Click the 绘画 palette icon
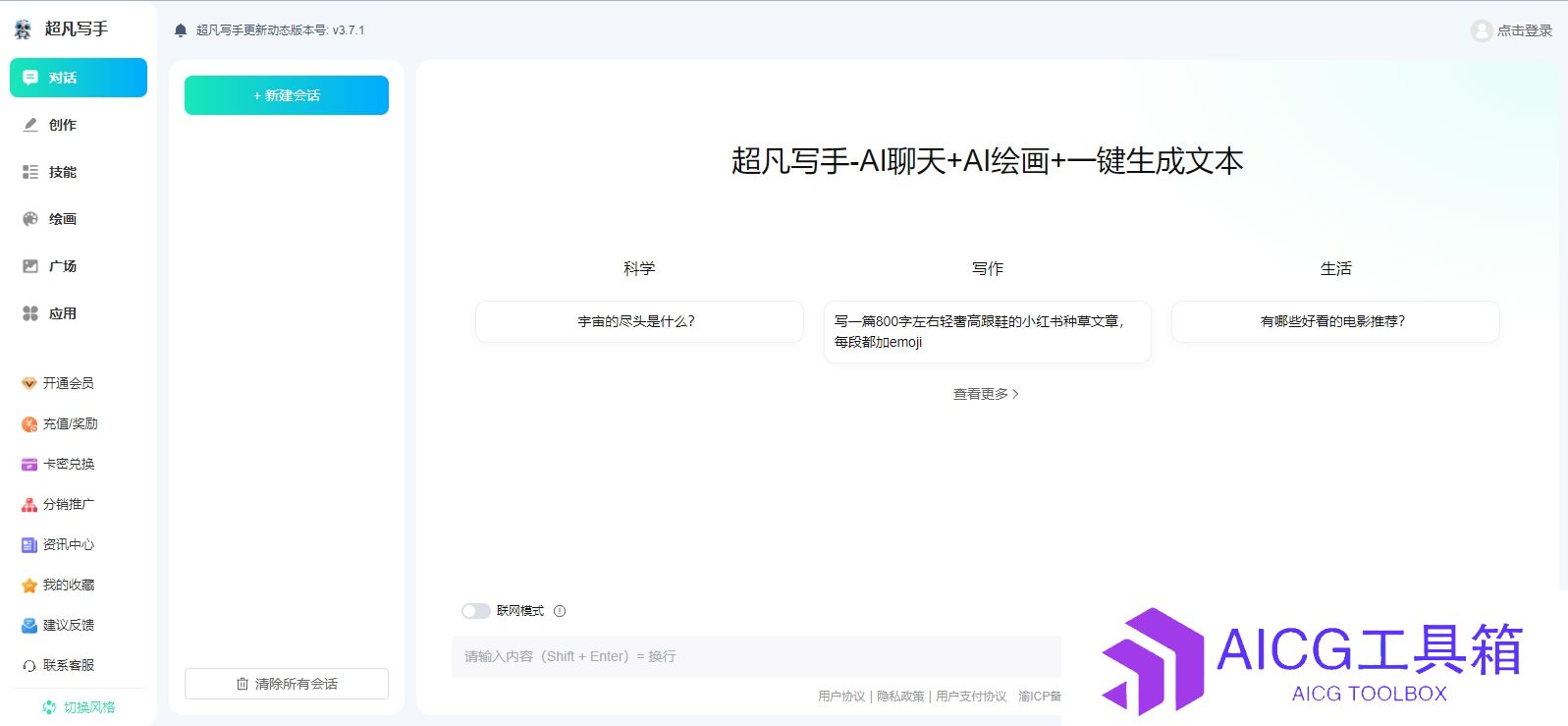 30,219
